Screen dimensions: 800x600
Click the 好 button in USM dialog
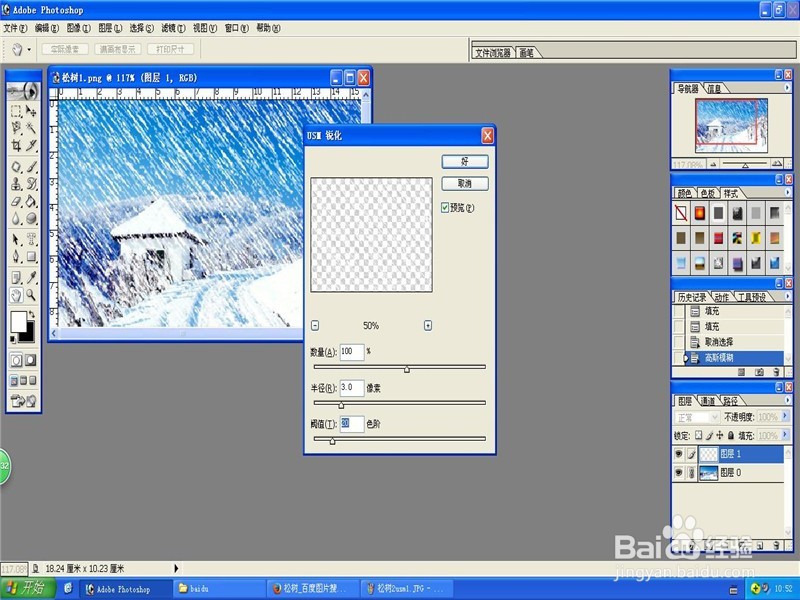coord(465,161)
